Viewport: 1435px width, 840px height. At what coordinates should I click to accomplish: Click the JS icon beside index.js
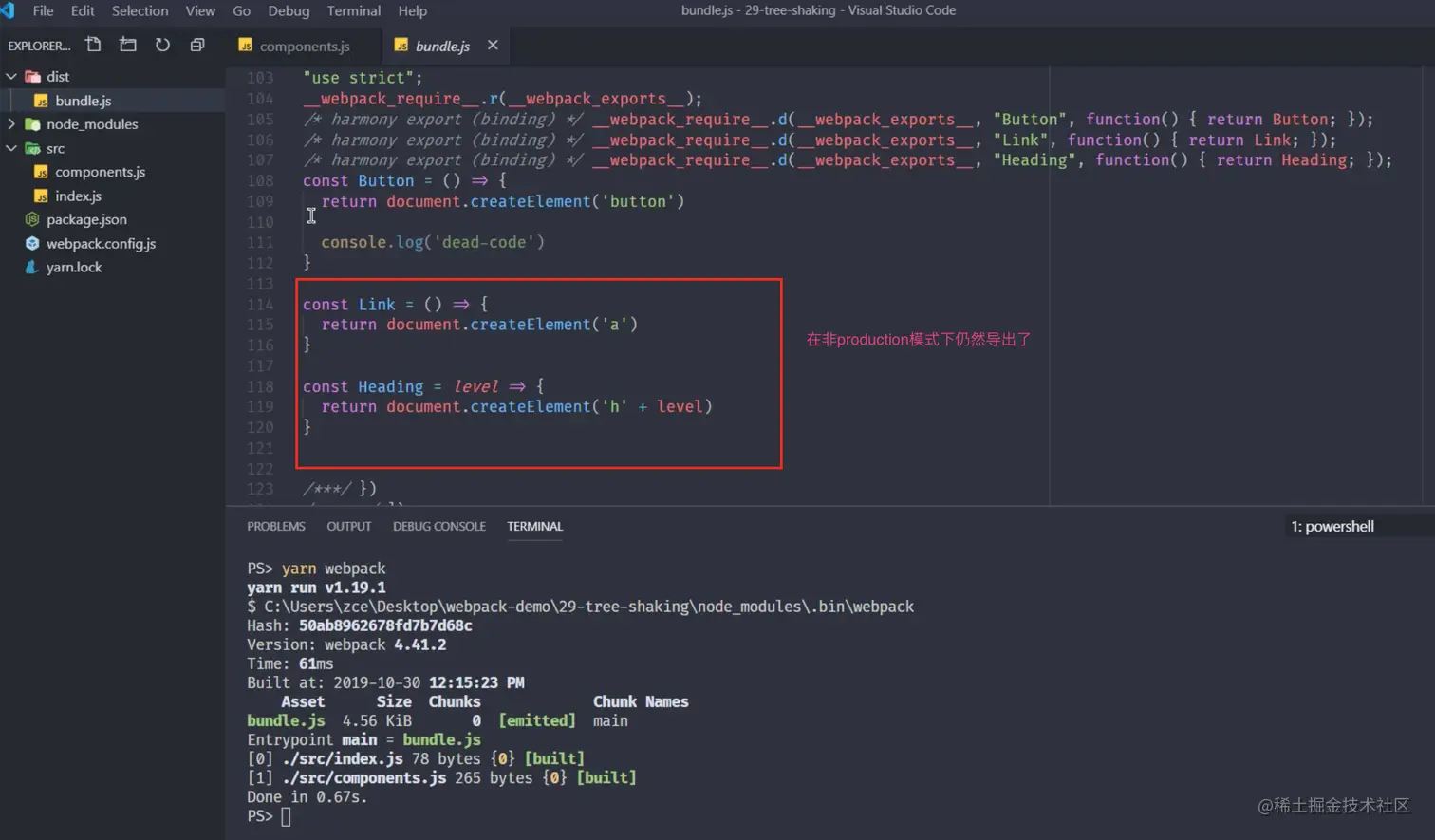(41, 196)
